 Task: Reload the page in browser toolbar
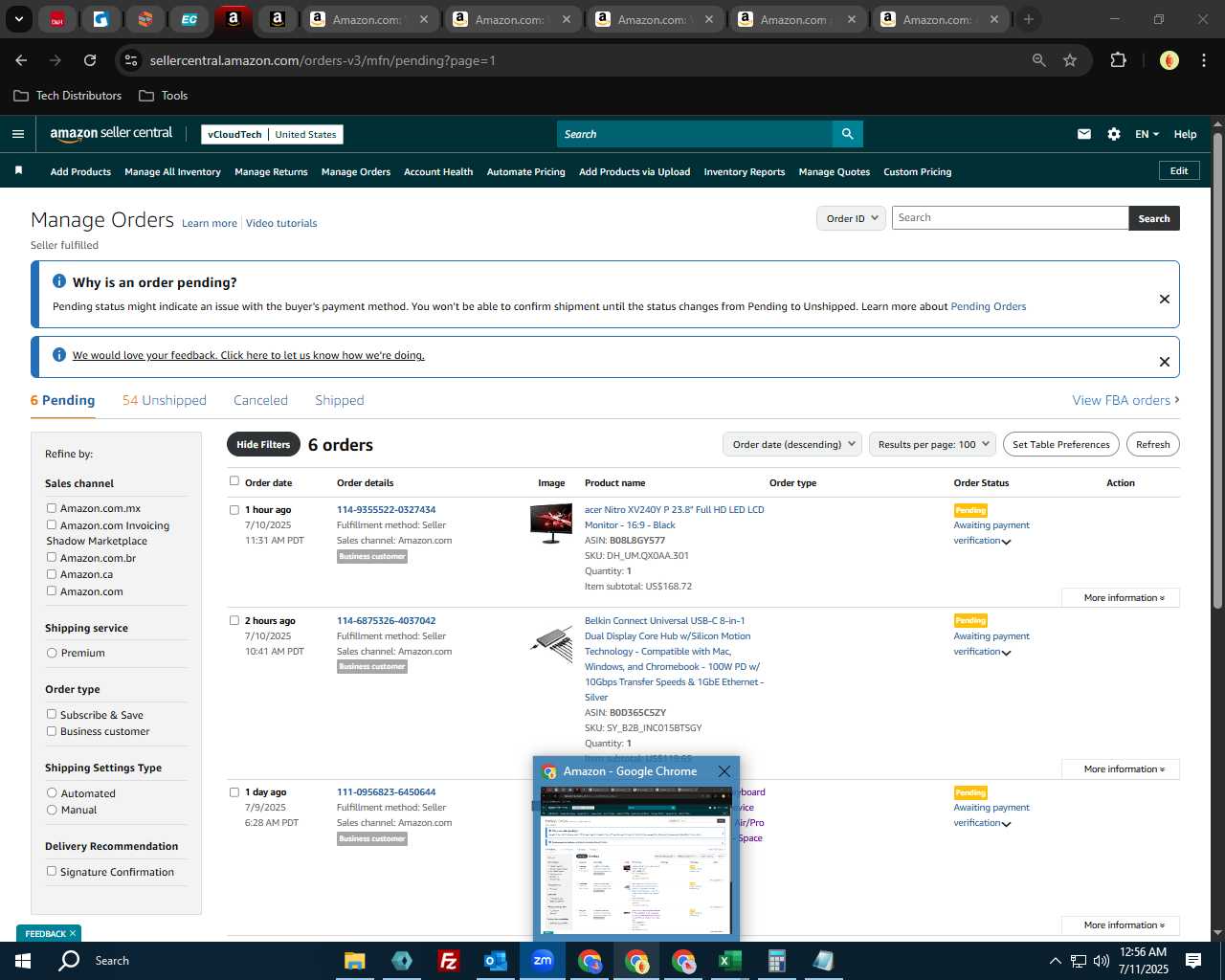[x=90, y=60]
